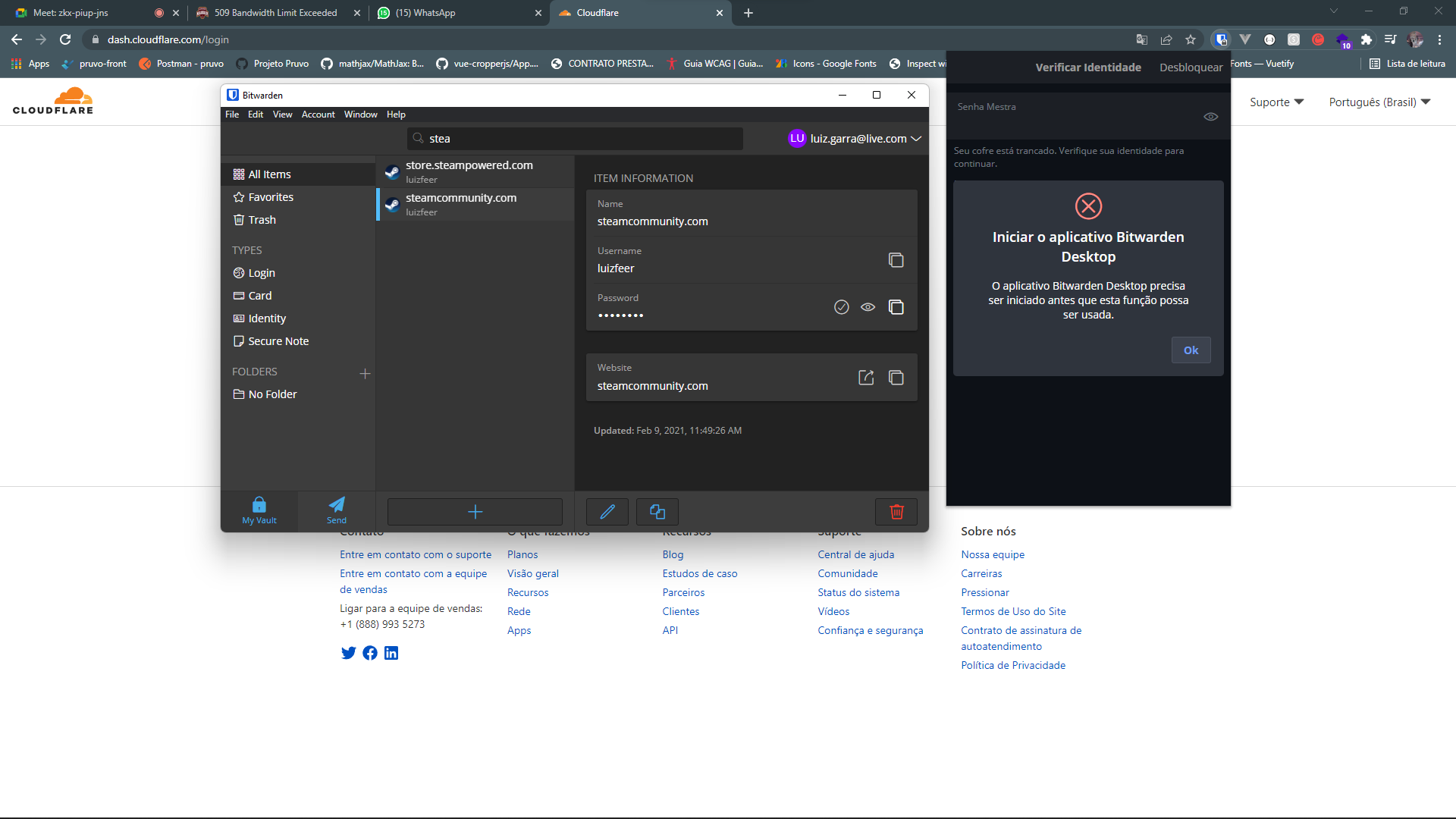Open the luiz.garra@live.com account dropdown
The width and height of the screenshot is (1456, 819).
pos(855,139)
